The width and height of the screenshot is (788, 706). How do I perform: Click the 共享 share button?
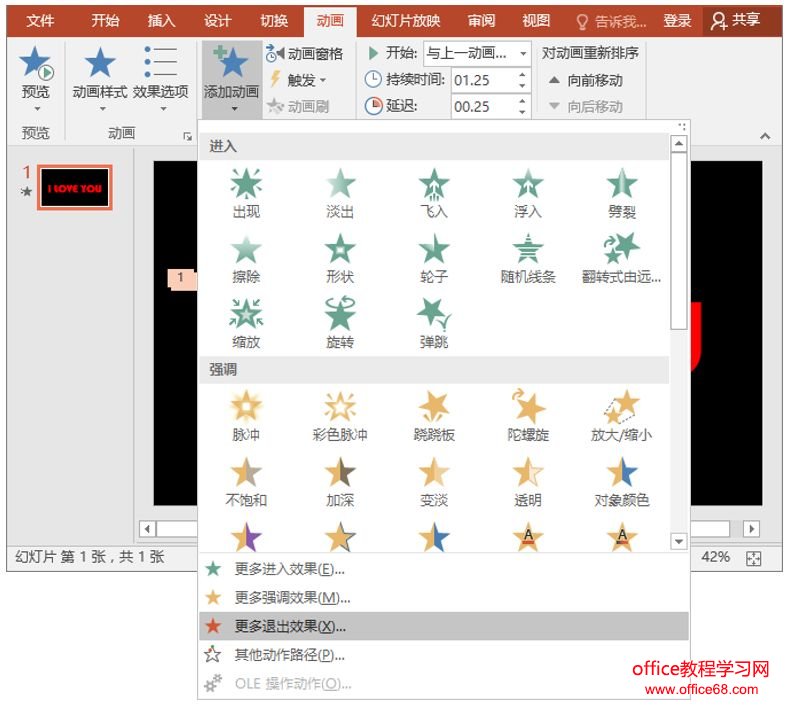(734, 20)
